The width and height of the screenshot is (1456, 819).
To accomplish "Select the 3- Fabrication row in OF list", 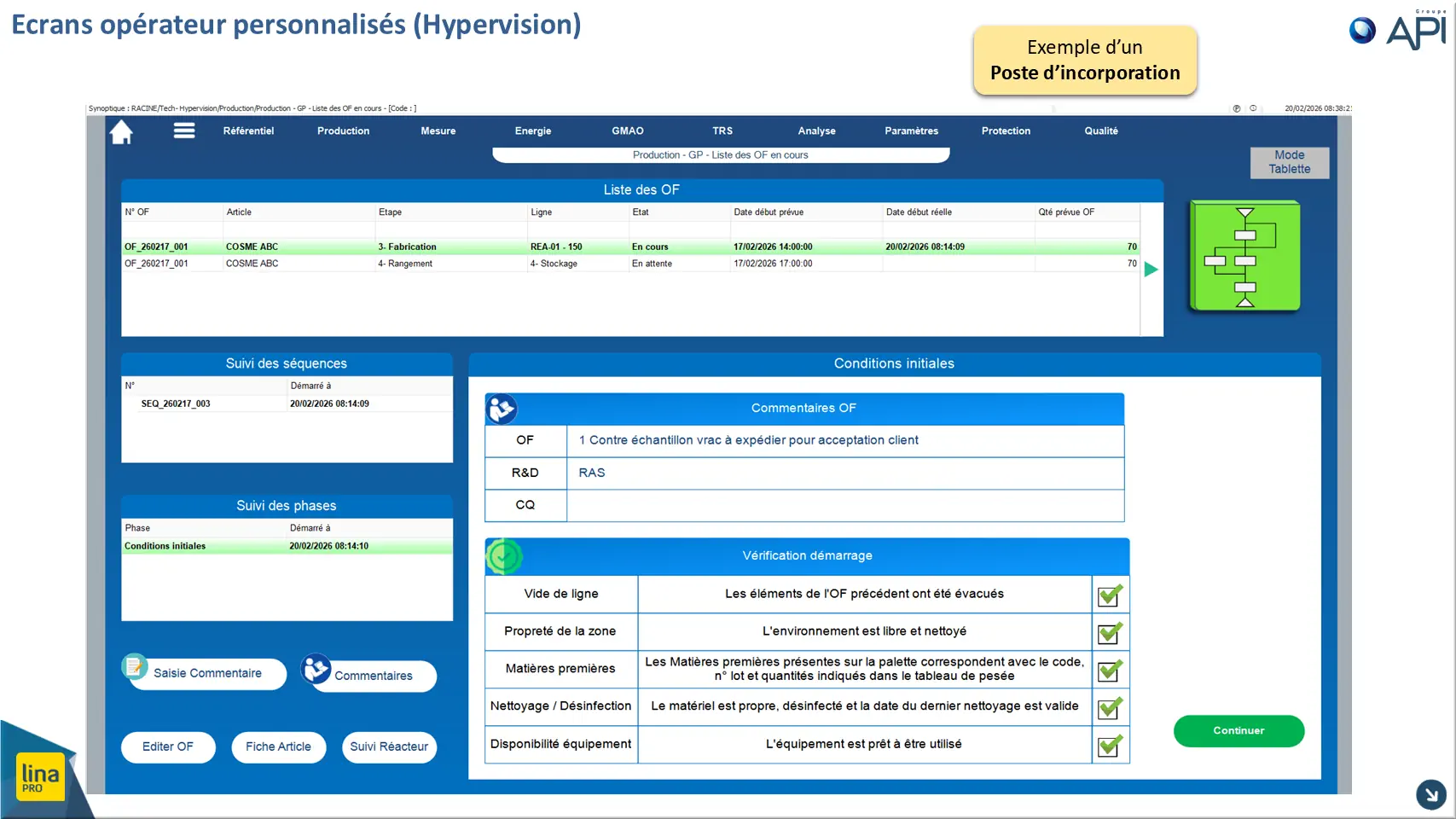I will pyautogui.click(x=630, y=247).
